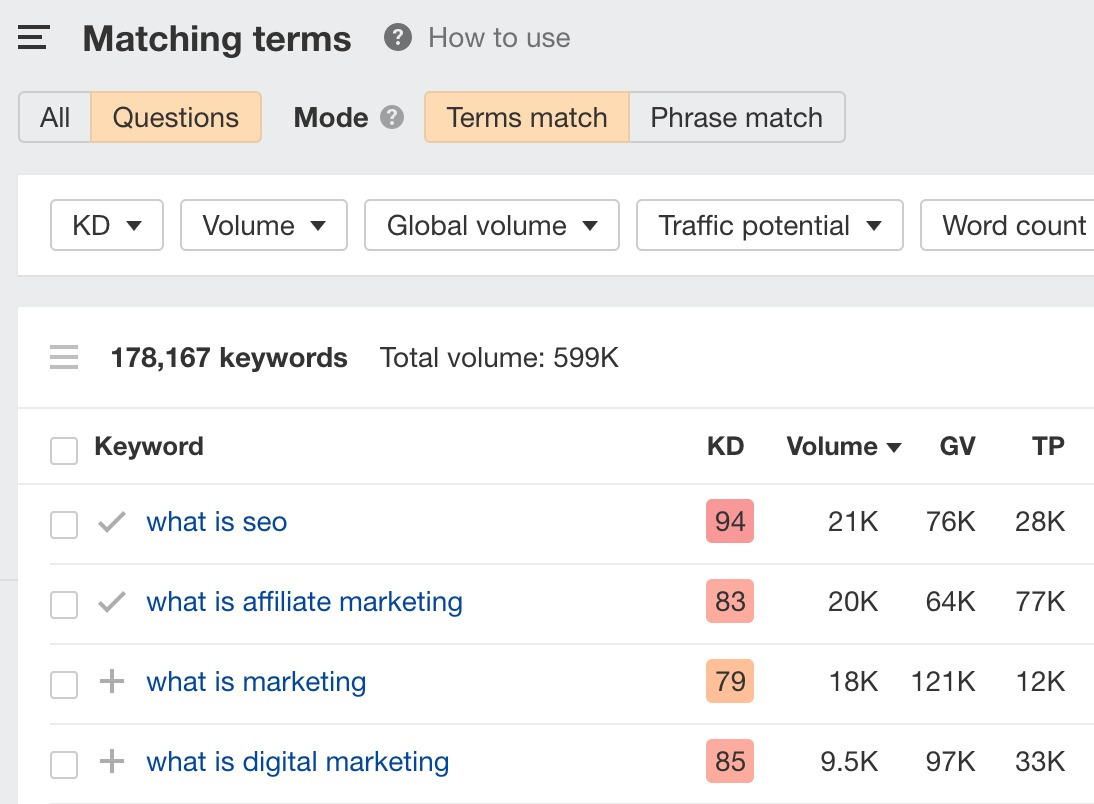Check the what is marketing row checkbox
Screen dimensions: 1094x804
click(x=64, y=684)
